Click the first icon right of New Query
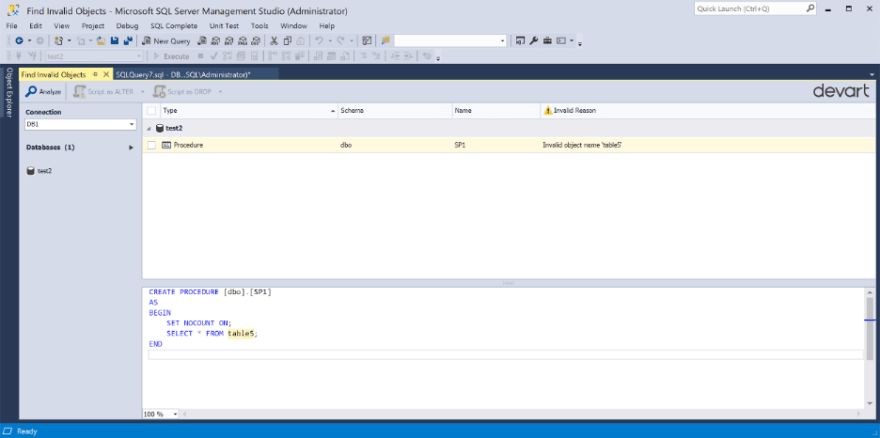Screen dimensions: 880x438 202,41
